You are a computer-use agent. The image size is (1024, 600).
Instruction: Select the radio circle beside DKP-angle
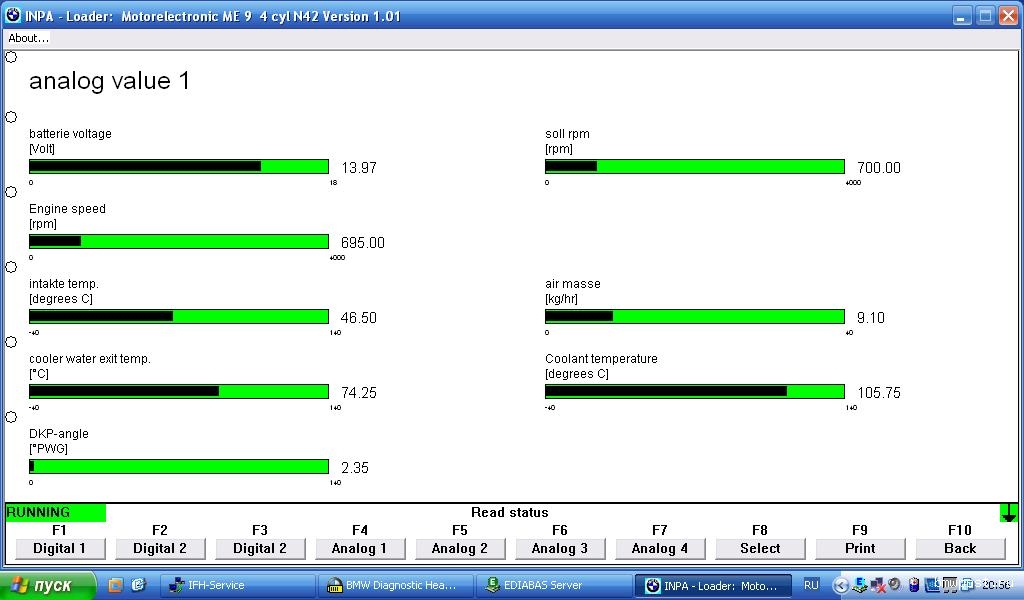11,417
